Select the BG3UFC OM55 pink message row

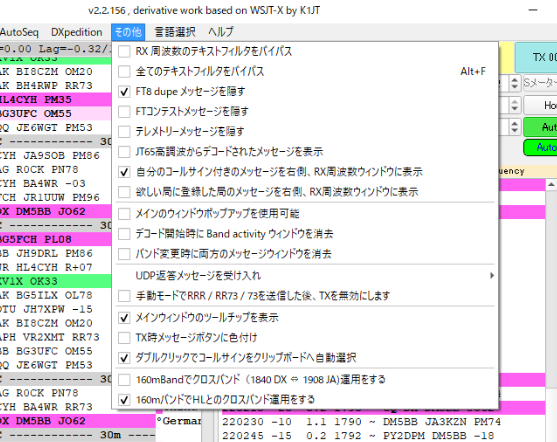pyautogui.click(x=55, y=114)
